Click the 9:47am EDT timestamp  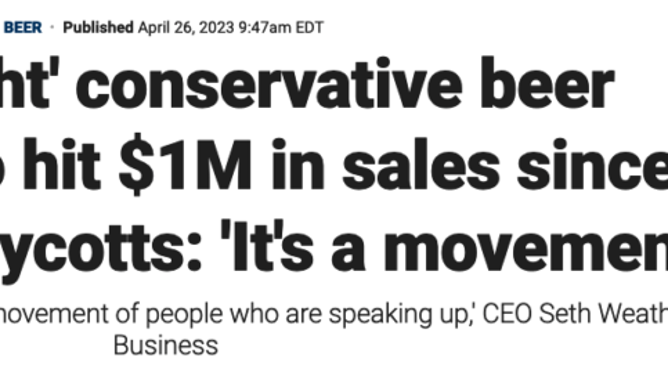(x=281, y=28)
